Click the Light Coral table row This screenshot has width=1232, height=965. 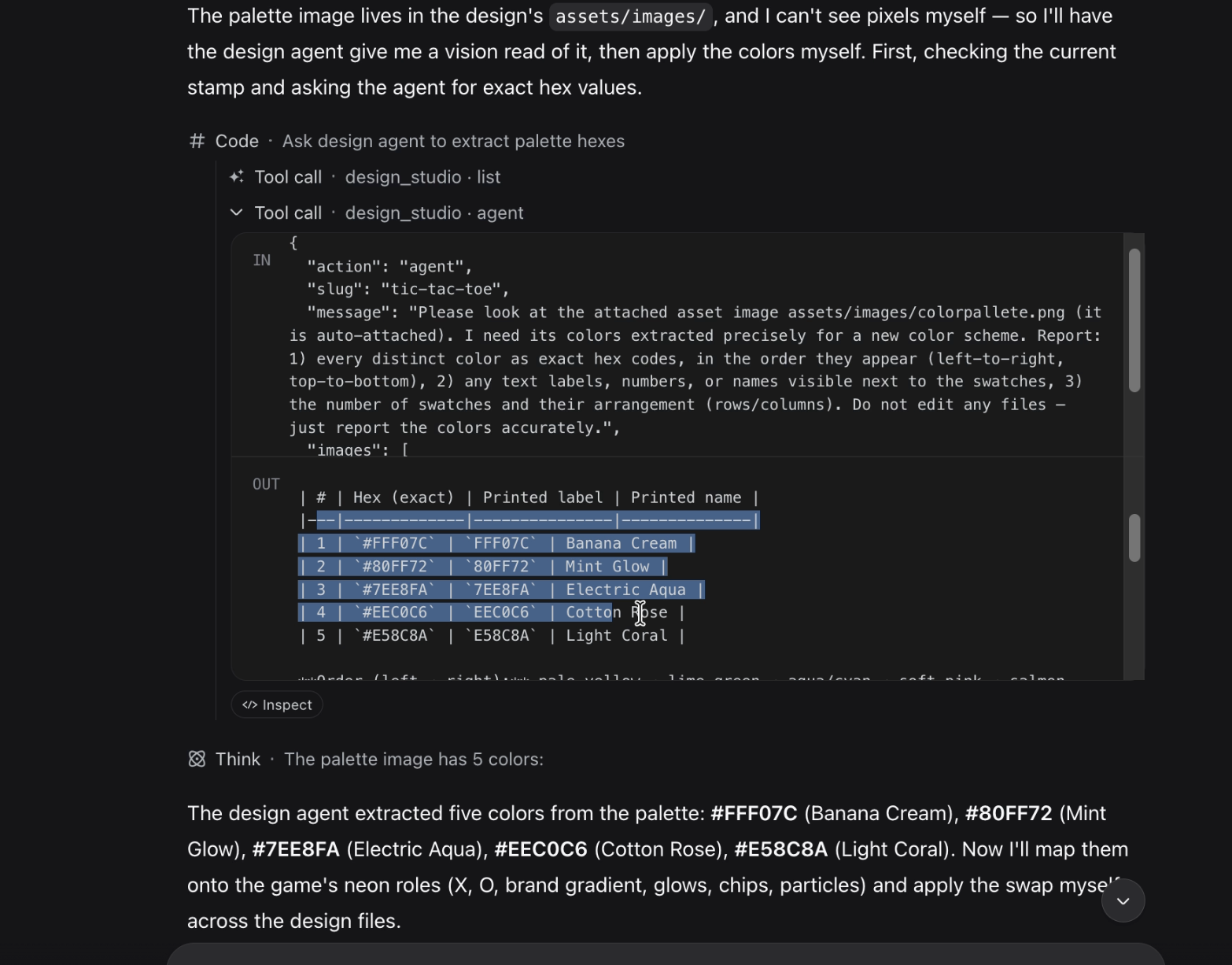point(492,635)
